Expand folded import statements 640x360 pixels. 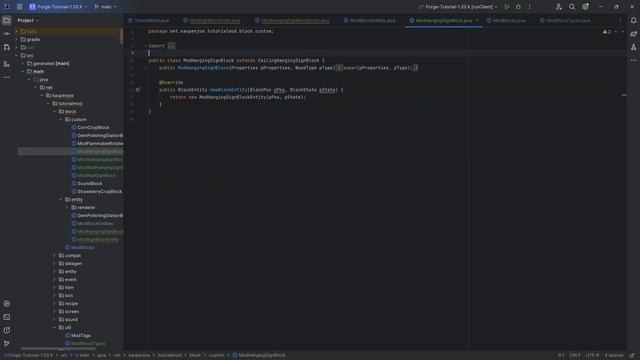point(171,46)
